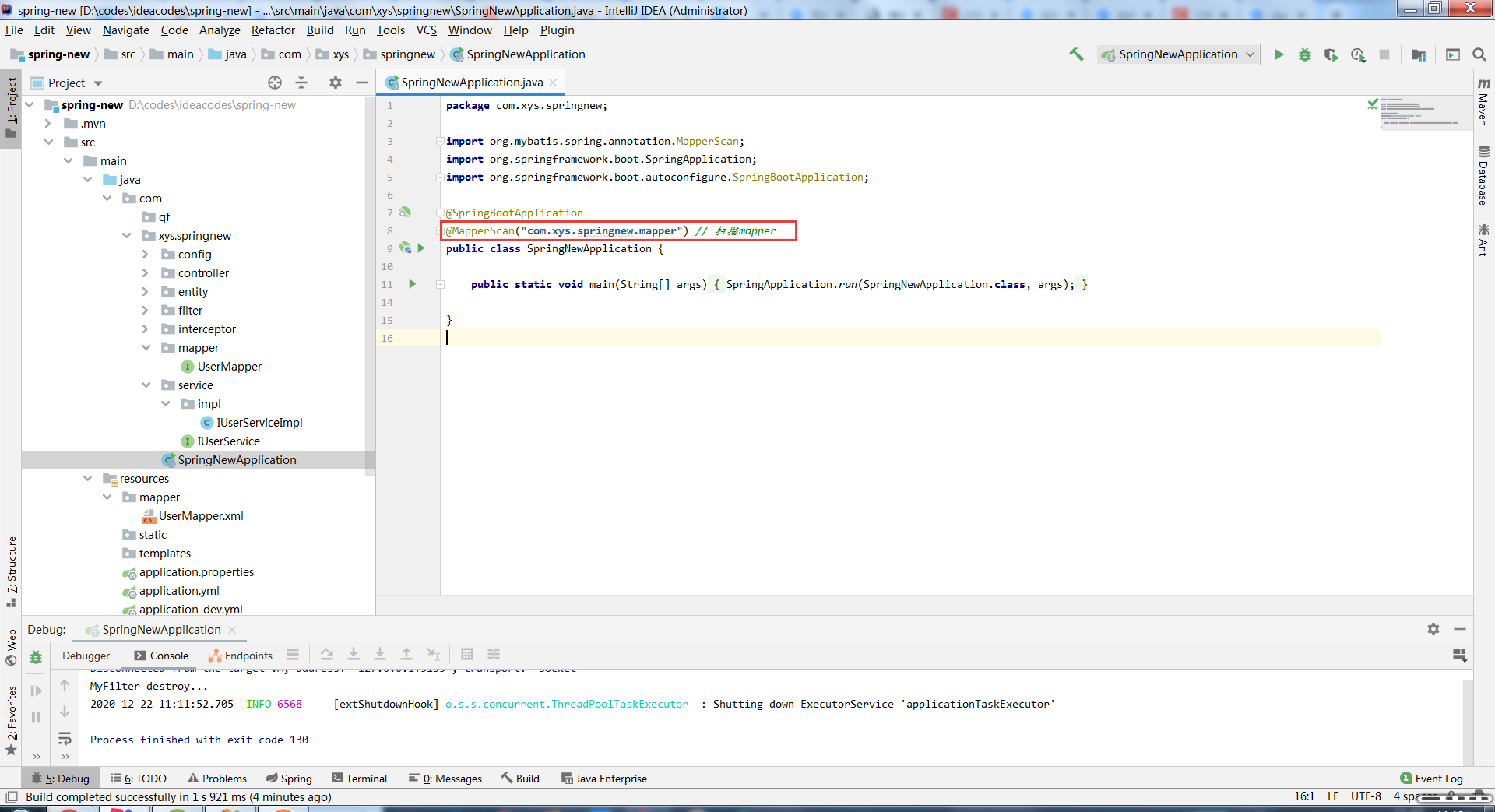Screen dimensions: 1495x812
Task: Open 6: TODO tool window
Action: point(139,779)
